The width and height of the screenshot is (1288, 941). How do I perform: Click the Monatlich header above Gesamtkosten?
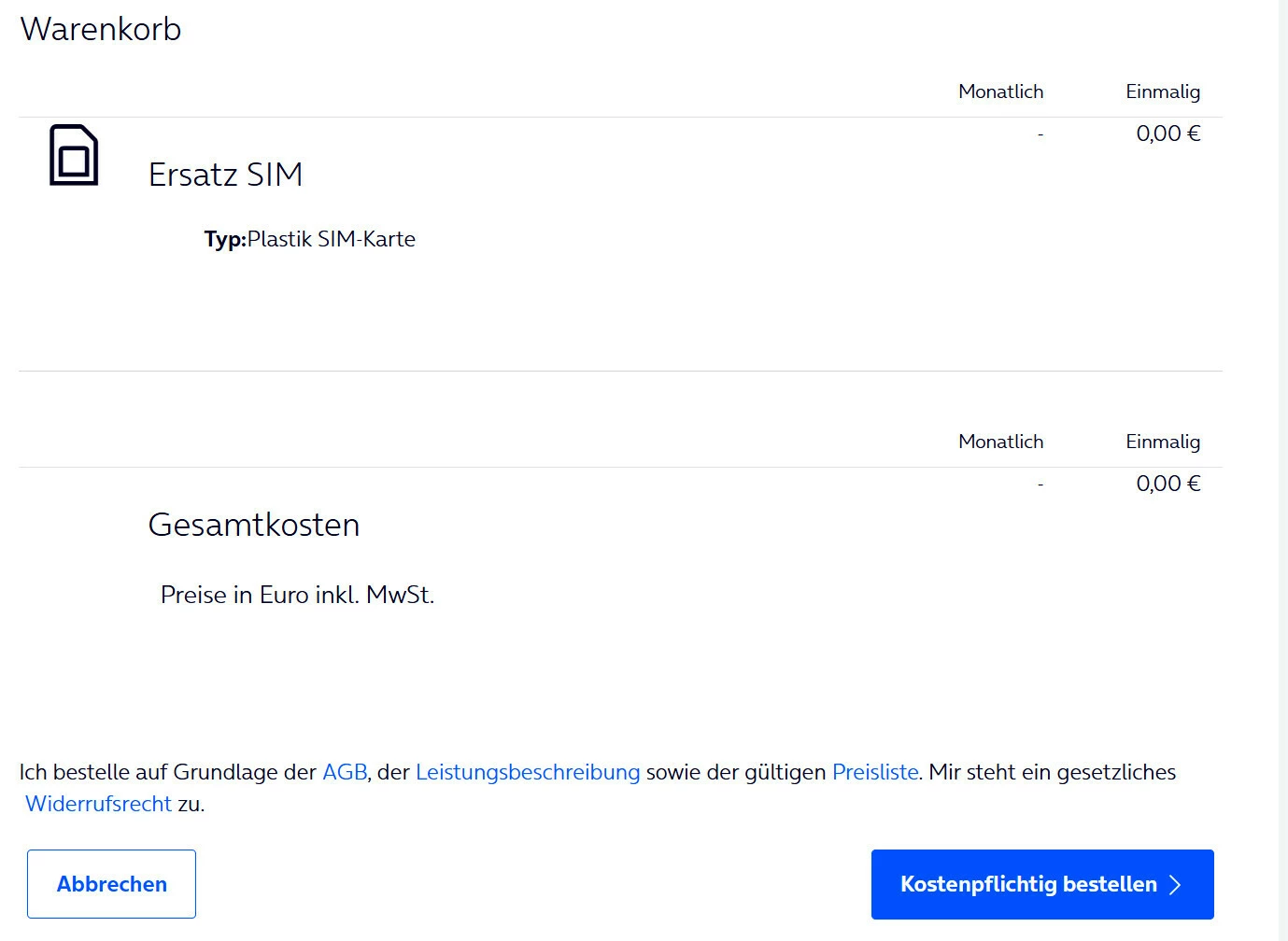(x=1000, y=442)
